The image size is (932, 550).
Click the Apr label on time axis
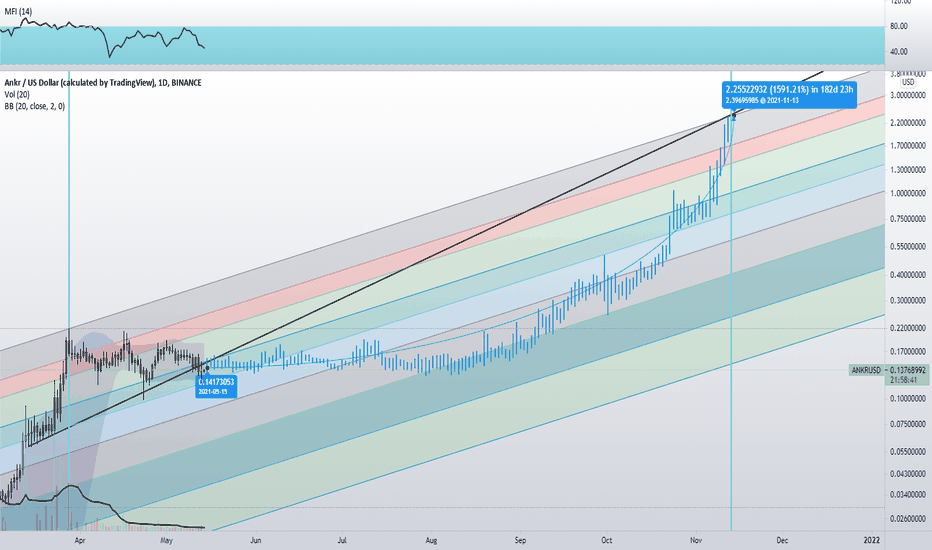pos(80,540)
